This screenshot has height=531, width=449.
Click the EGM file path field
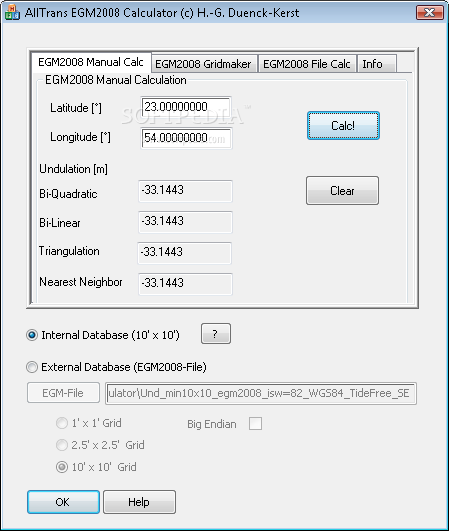[261, 393]
